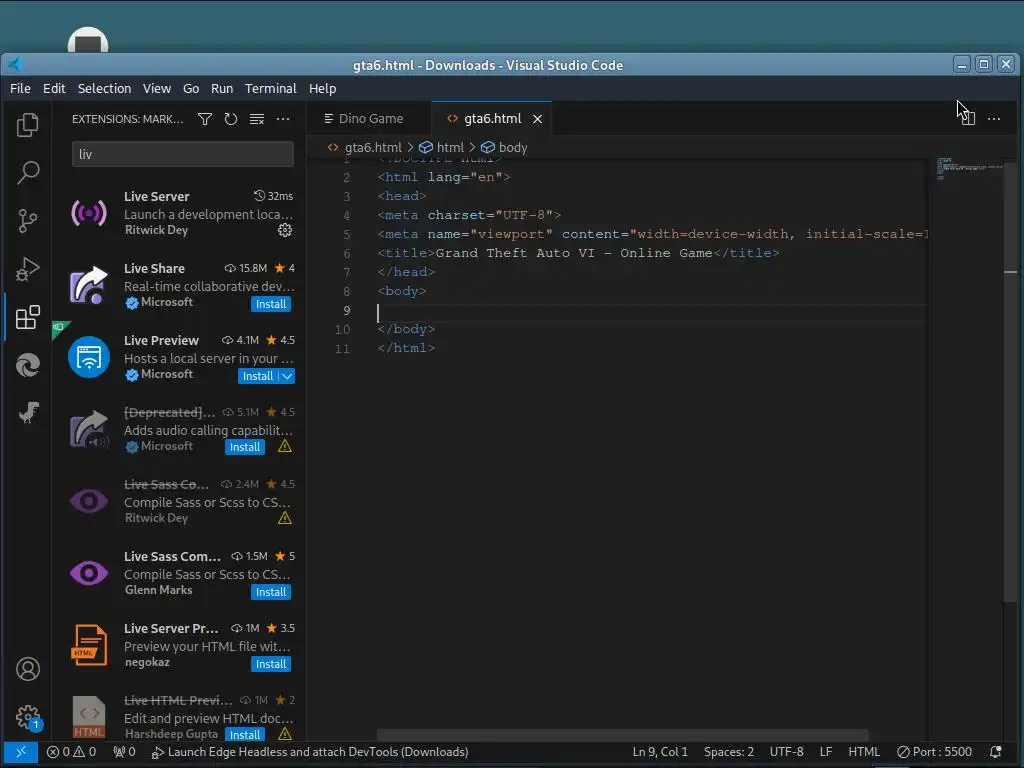The height and width of the screenshot is (768, 1024).
Task: Open the Accounts menu
Action: tap(27, 669)
